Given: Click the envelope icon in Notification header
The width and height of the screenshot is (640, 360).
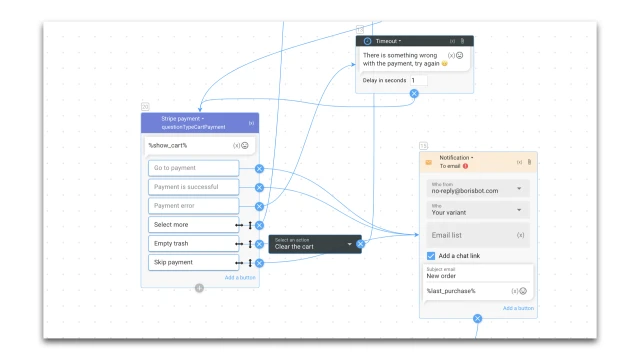Looking at the screenshot, I should tap(429, 162).
